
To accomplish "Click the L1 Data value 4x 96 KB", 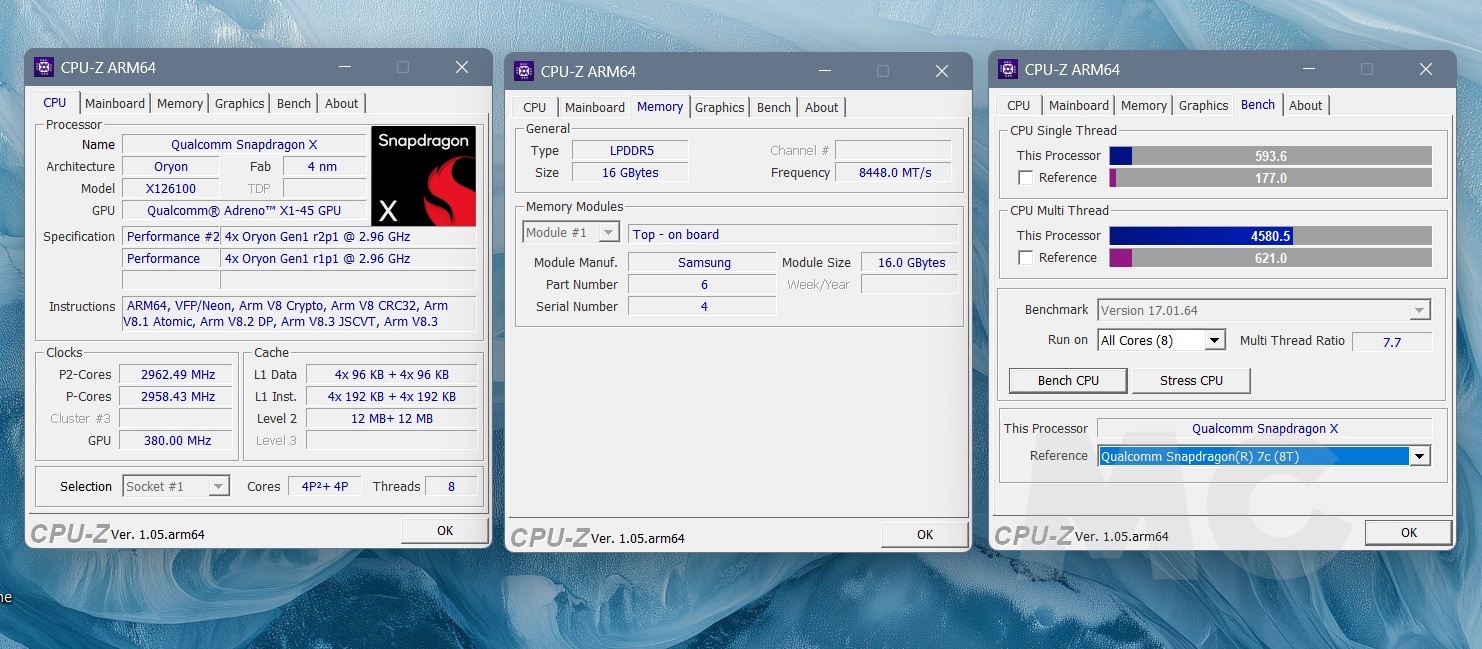I will pos(391,374).
